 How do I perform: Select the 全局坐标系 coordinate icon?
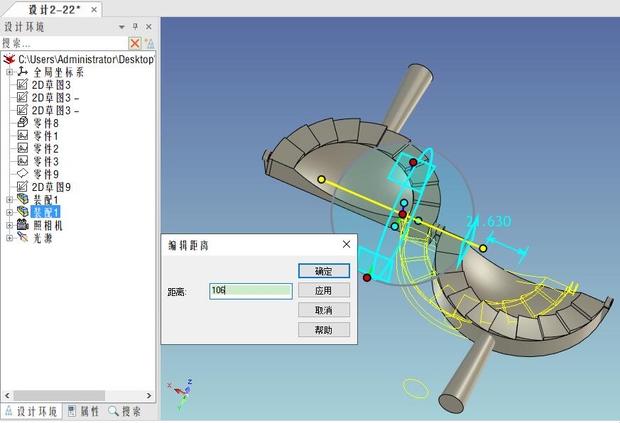[23, 72]
